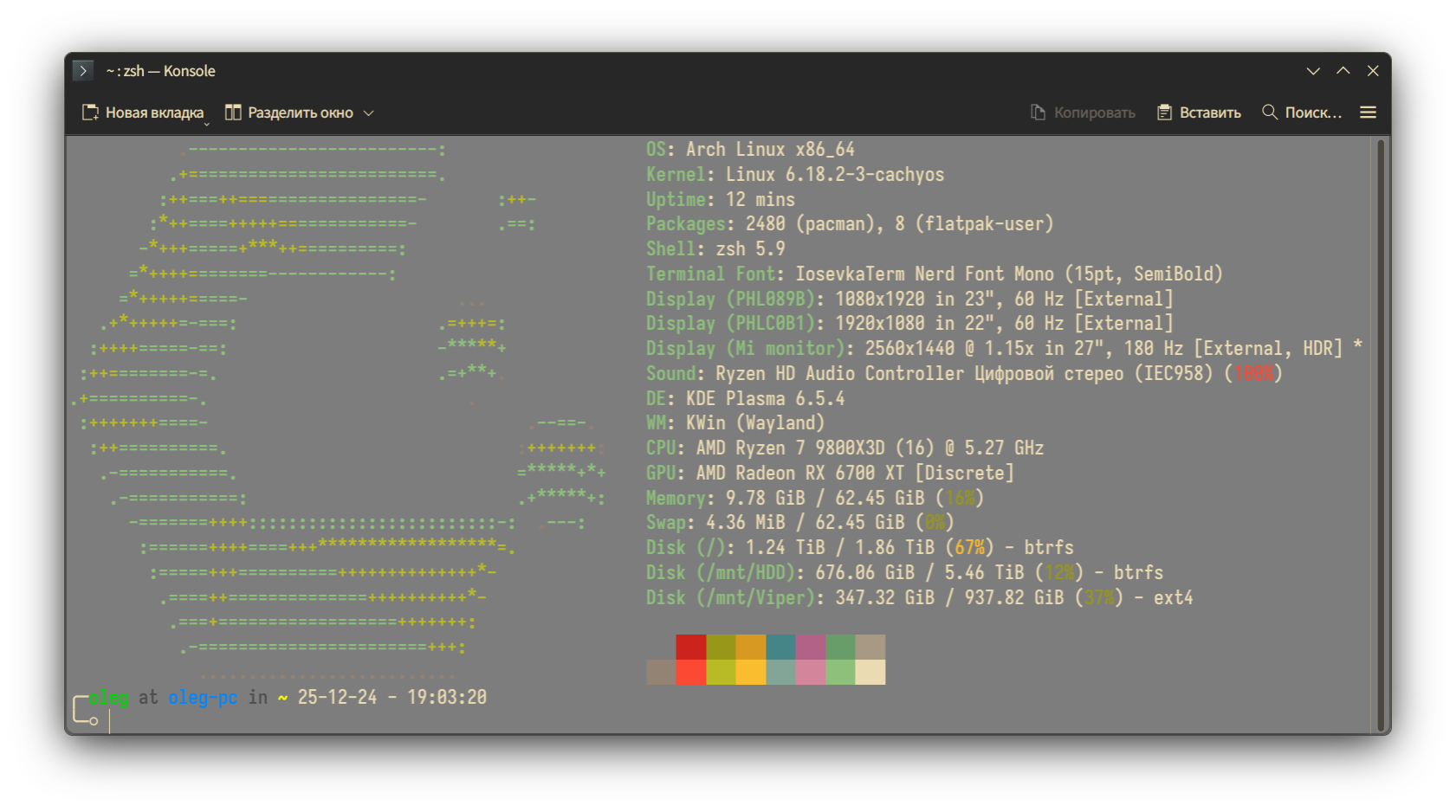Click the 'Display (Mi monitor)' label
1456x812 pixels.
click(745, 349)
